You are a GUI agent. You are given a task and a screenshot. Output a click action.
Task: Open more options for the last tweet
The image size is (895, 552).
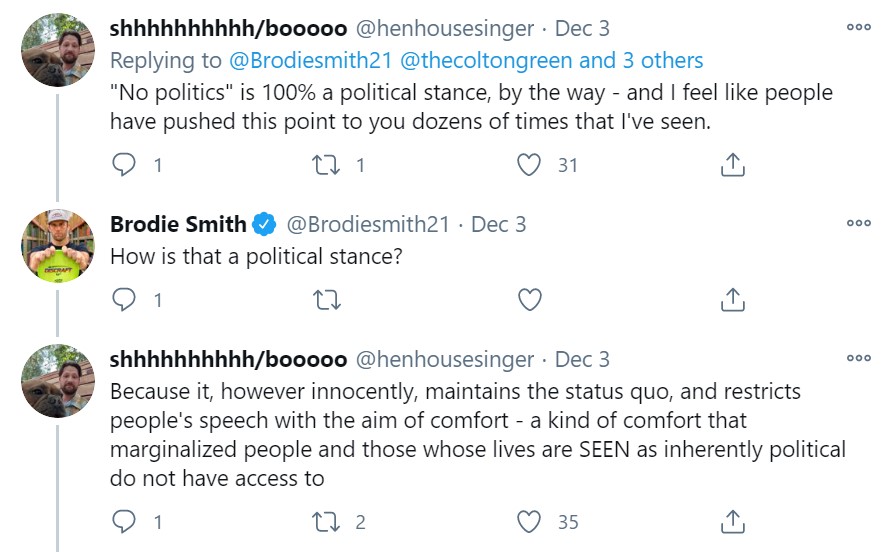coord(858,357)
